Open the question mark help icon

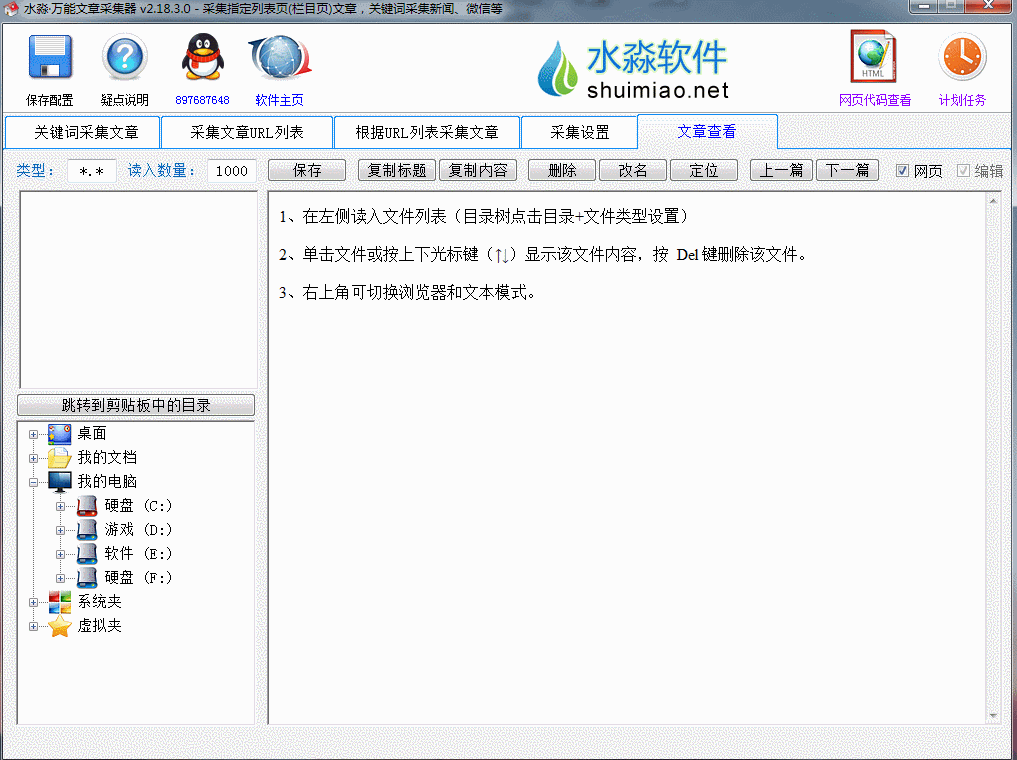124,58
